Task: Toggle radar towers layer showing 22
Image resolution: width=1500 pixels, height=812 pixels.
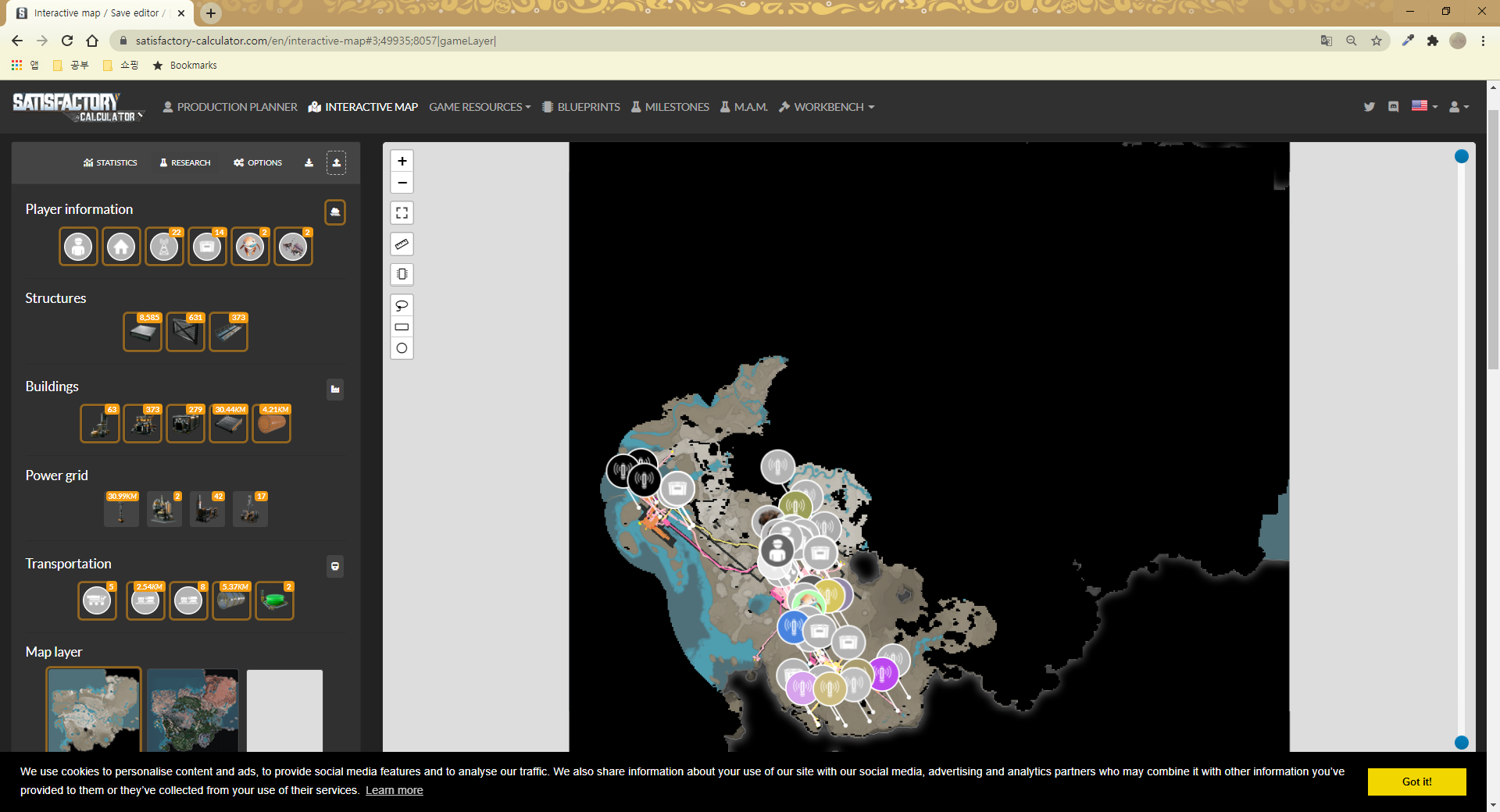Action: tap(164, 247)
